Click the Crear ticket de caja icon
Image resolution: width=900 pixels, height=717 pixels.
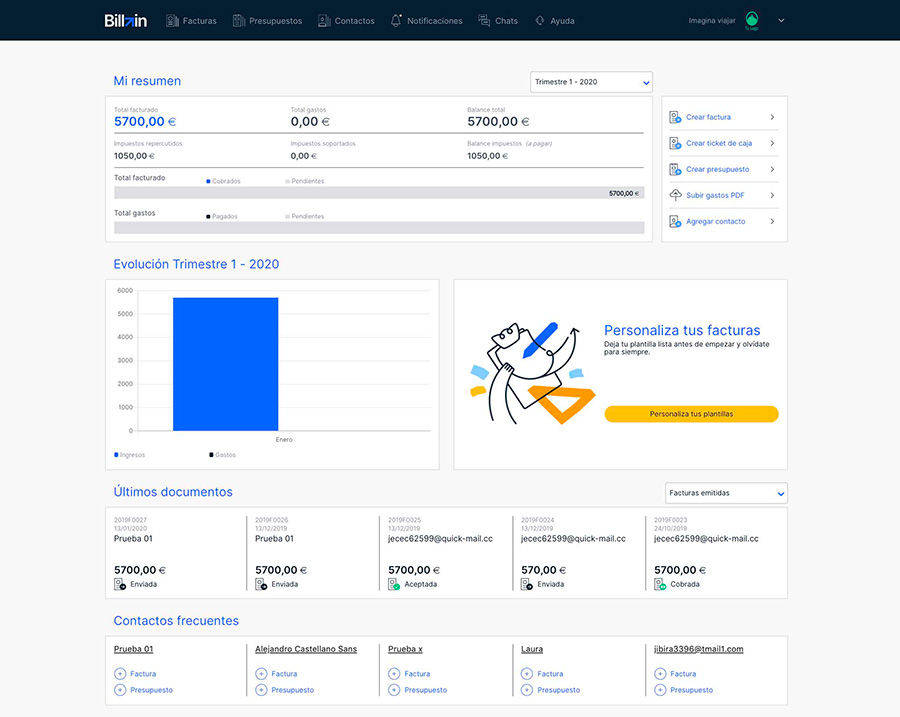(x=674, y=143)
